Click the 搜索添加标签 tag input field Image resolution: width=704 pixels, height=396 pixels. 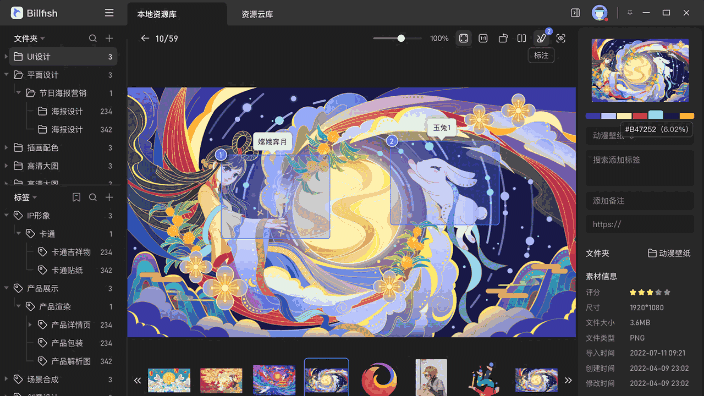tap(640, 168)
